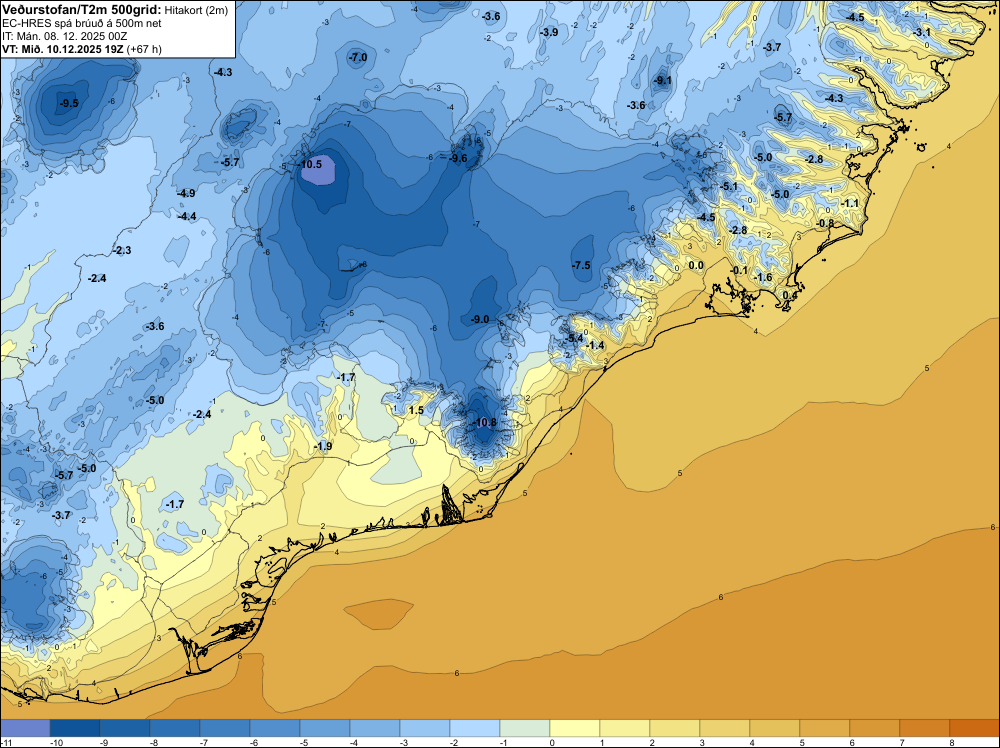Viewport: 1000px width, 748px height.
Task: Click the 8 tick label on the color scale
Action: click(x=952, y=742)
